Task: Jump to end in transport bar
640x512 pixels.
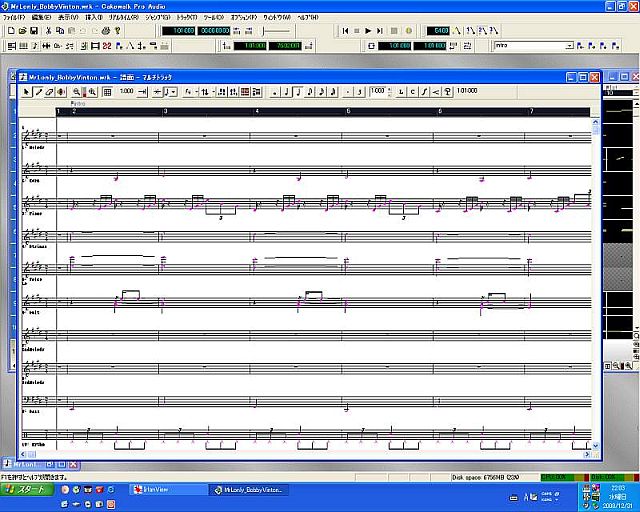Action: click(x=379, y=31)
